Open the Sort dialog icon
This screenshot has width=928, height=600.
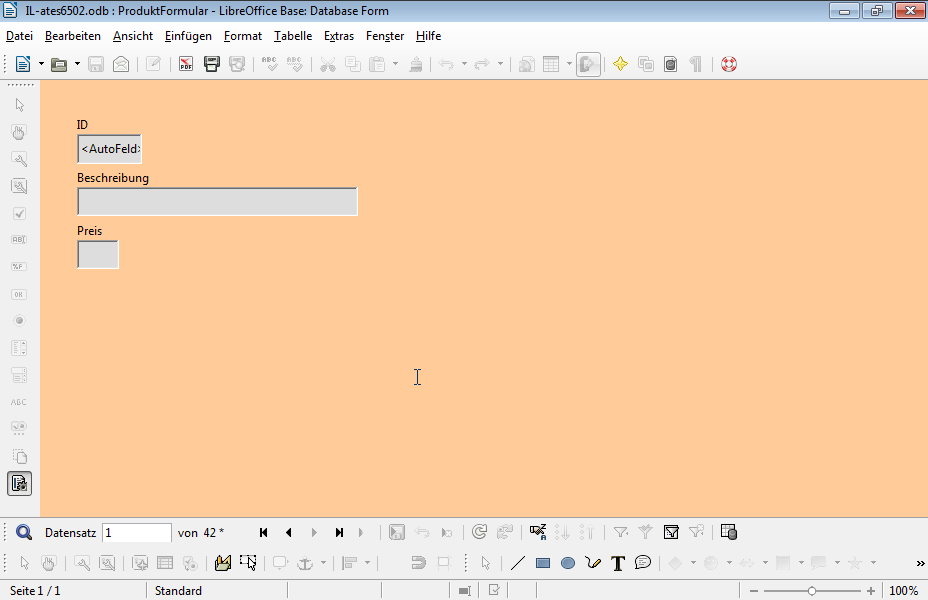tap(538, 533)
